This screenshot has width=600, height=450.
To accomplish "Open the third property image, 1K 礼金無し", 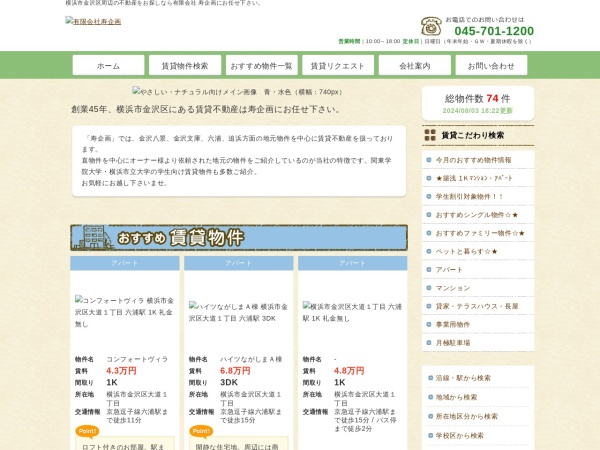I will (352, 312).
